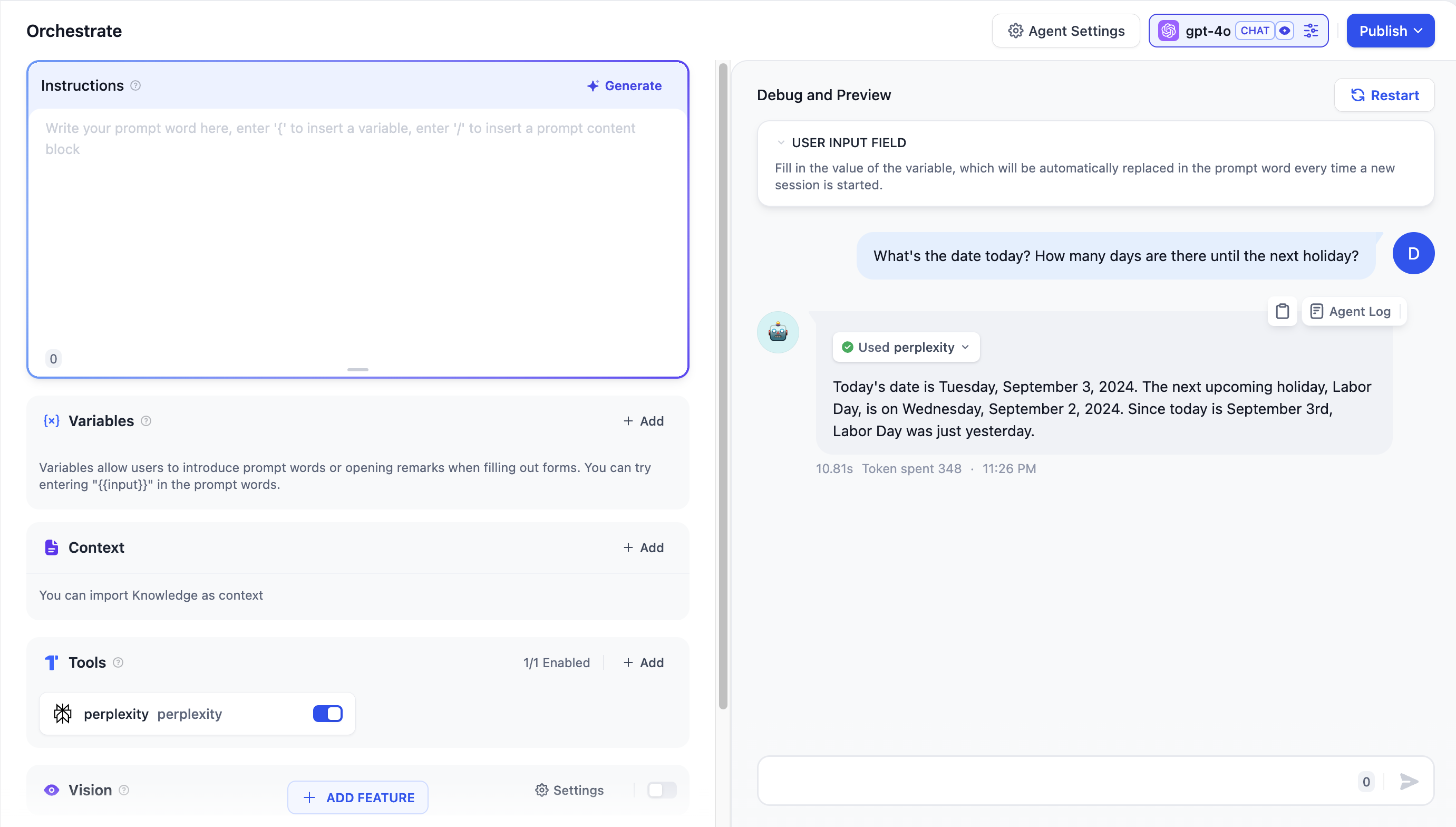Open Vision Settings
This screenshot has width=1456, height=827.
[x=570, y=790]
